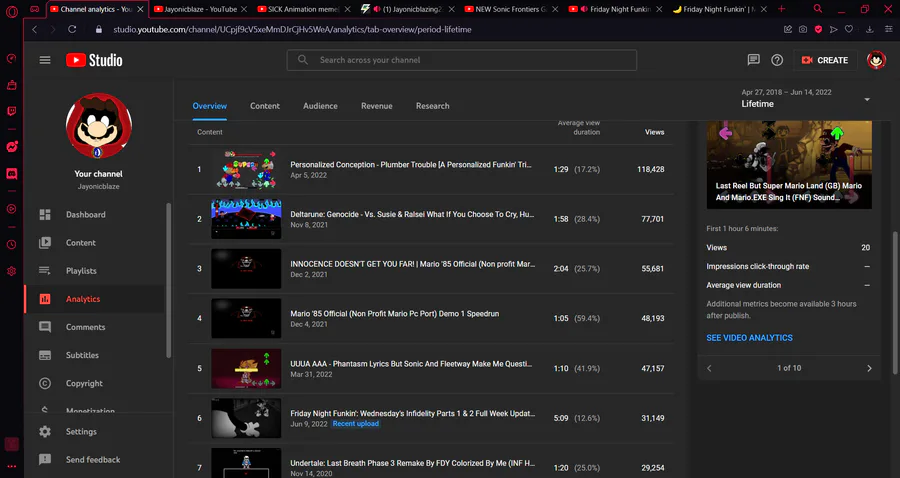Open Studio Settings gear

pyautogui.click(x=45, y=432)
